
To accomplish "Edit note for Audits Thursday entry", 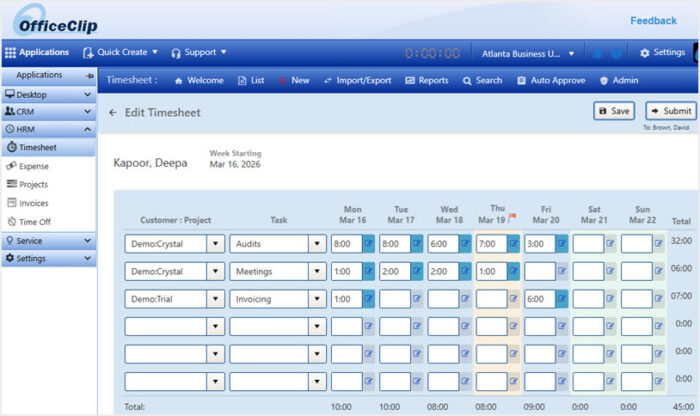I will (513, 244).
